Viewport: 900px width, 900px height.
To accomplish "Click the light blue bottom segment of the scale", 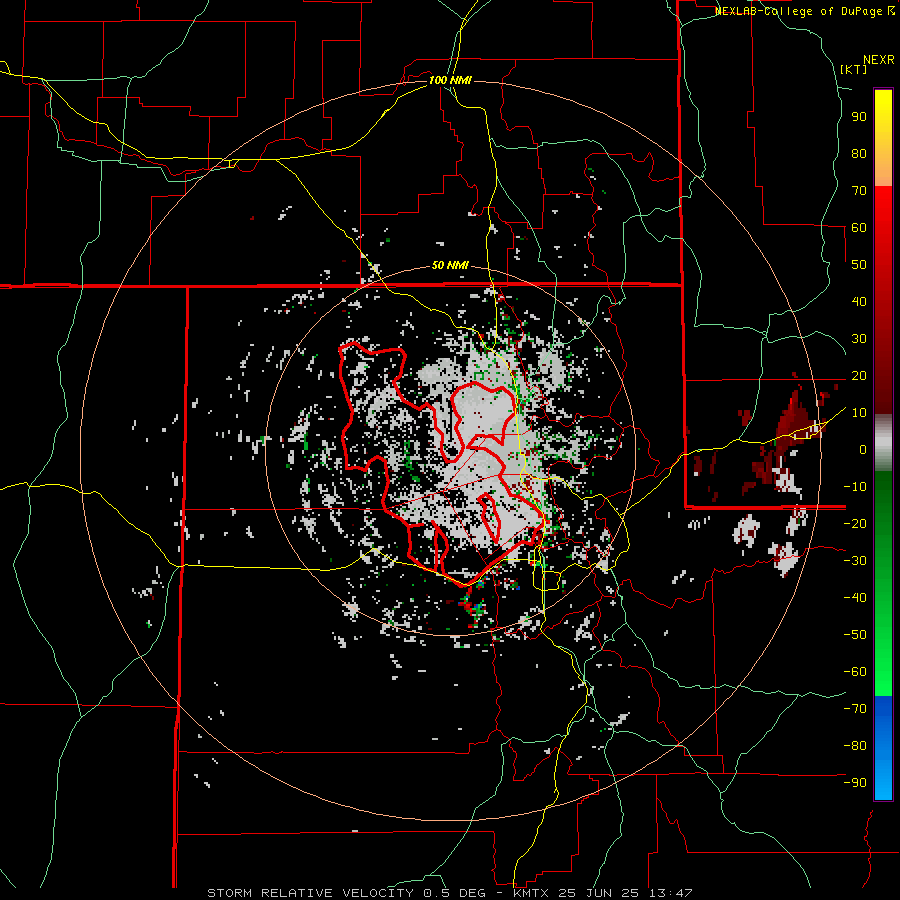I will [883, 778].
